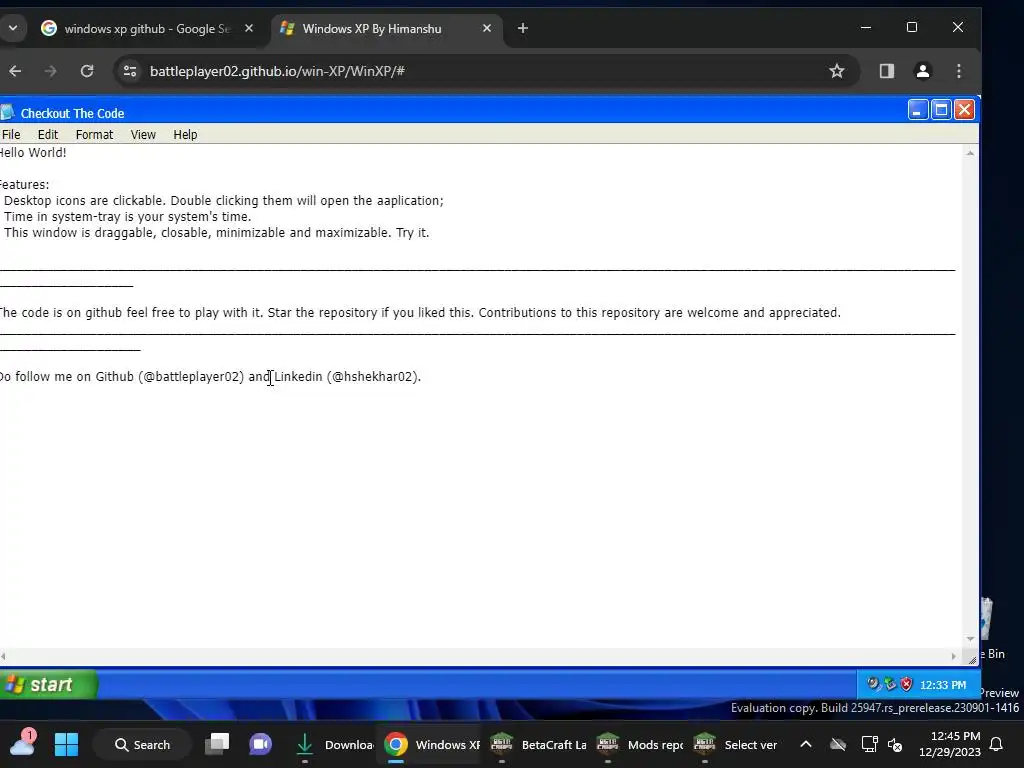Click the line about Time in system-tray

[x=127, y=217]
